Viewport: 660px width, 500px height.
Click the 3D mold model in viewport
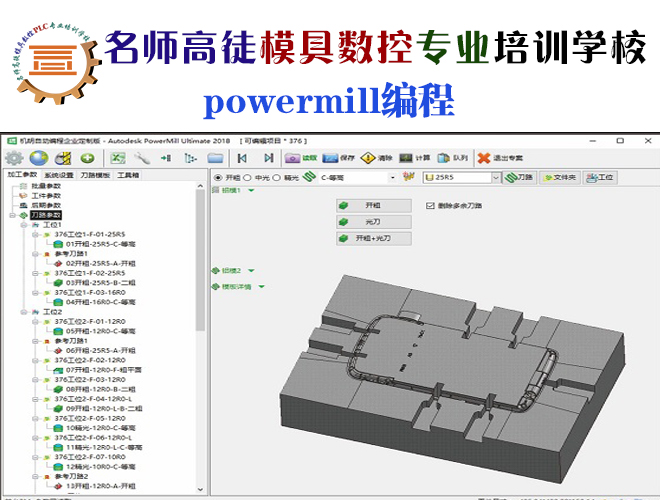tap(452, 379)
